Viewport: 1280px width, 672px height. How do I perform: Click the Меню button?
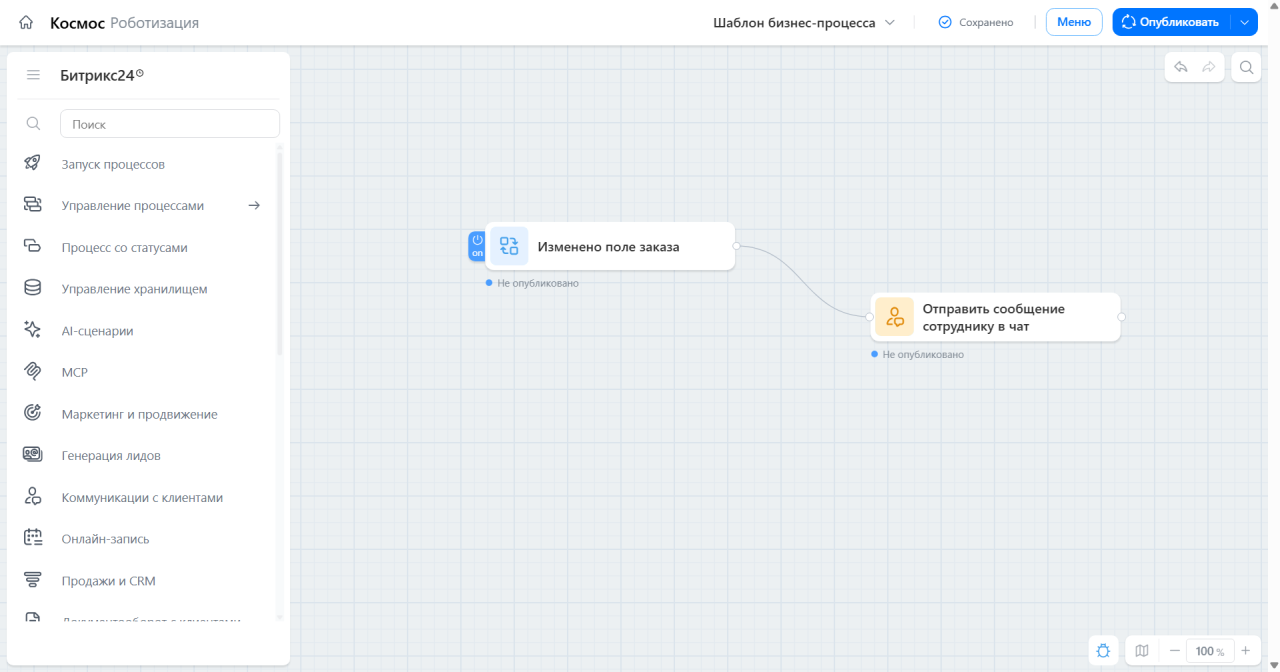[x=1074, y=22]
